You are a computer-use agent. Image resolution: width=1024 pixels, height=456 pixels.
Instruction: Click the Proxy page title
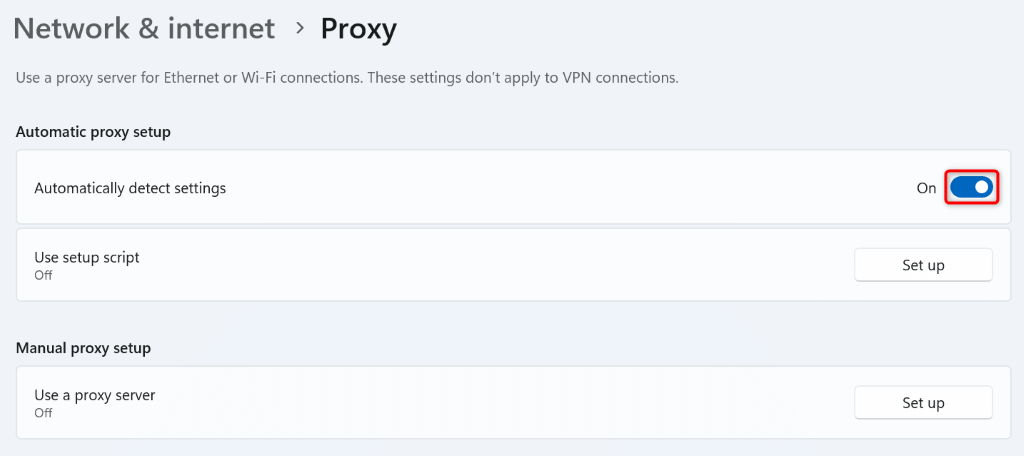pos(358,29)
